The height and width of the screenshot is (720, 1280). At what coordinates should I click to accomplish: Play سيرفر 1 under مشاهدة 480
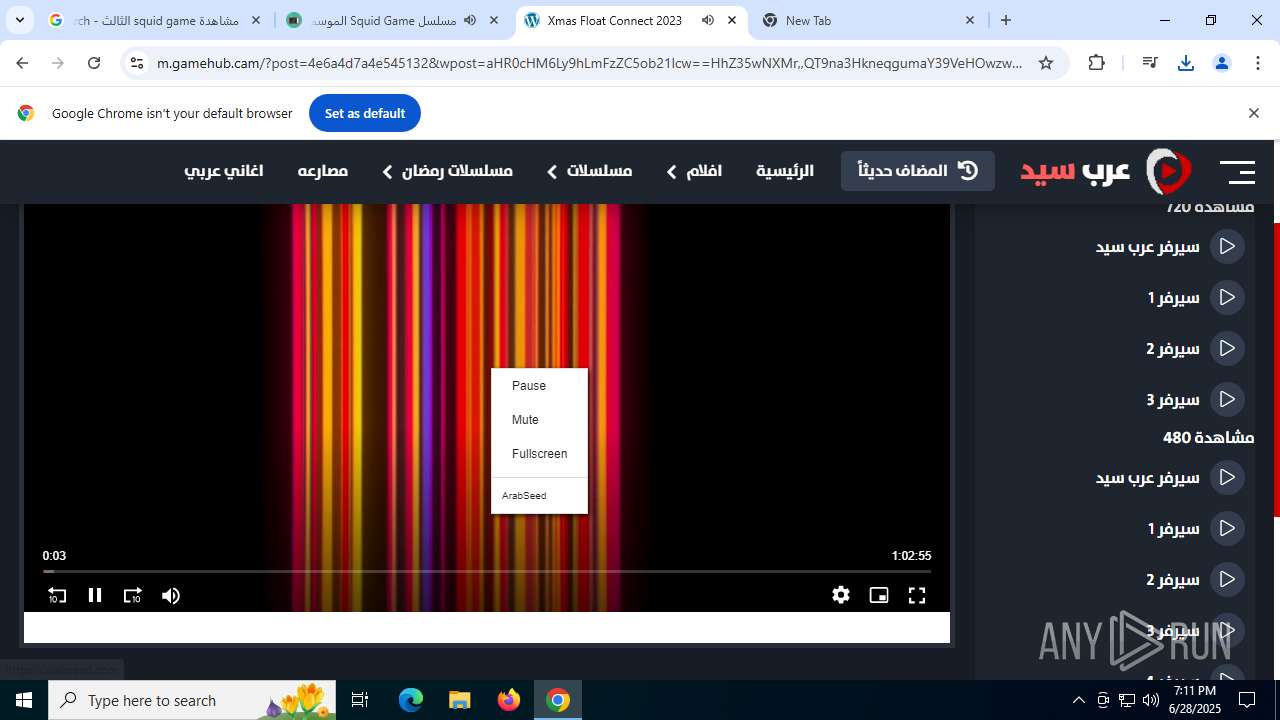click(x=1196, y=528)
